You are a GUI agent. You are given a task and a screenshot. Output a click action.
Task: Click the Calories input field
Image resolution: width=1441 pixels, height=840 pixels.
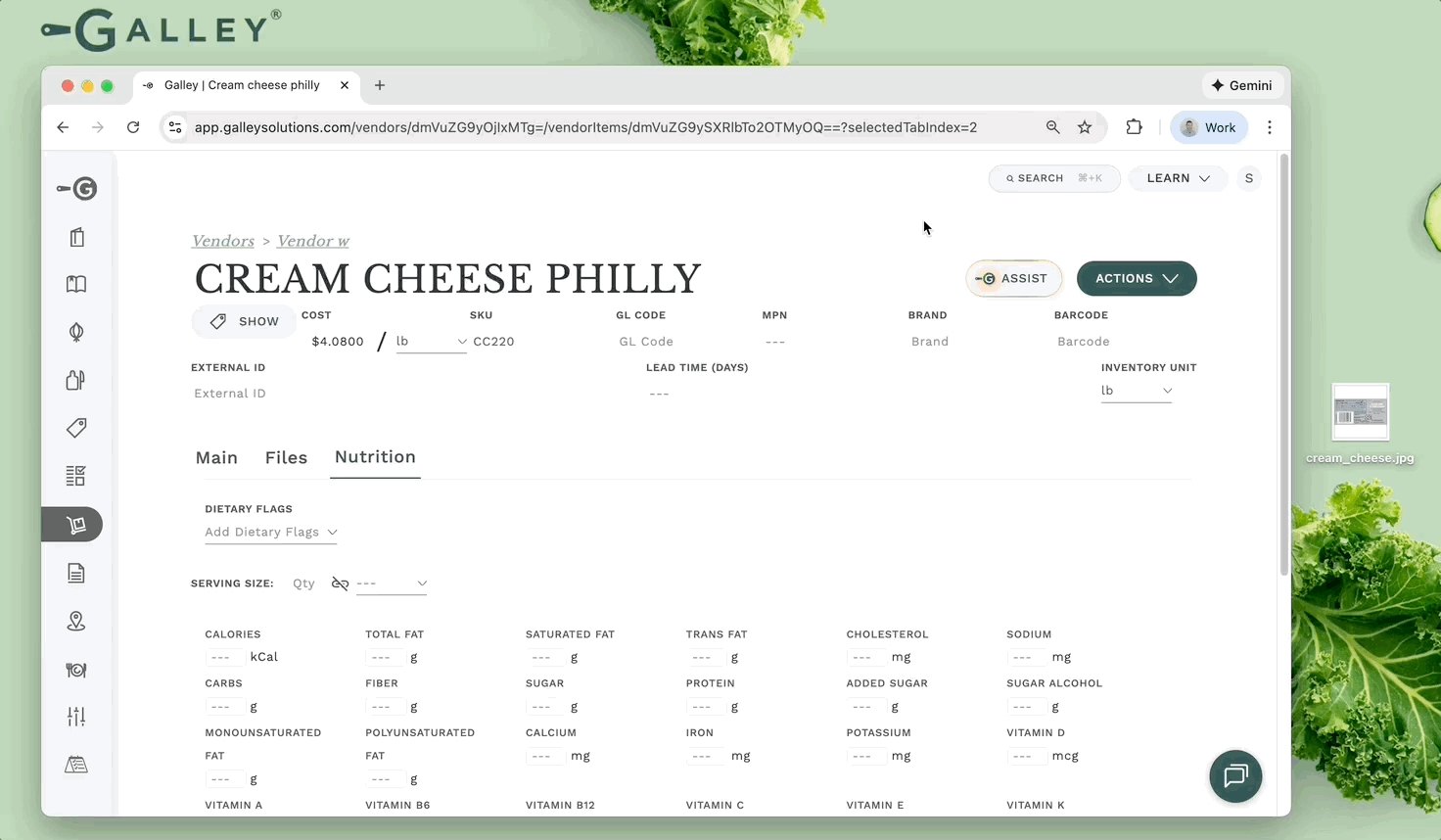(222, 658)
